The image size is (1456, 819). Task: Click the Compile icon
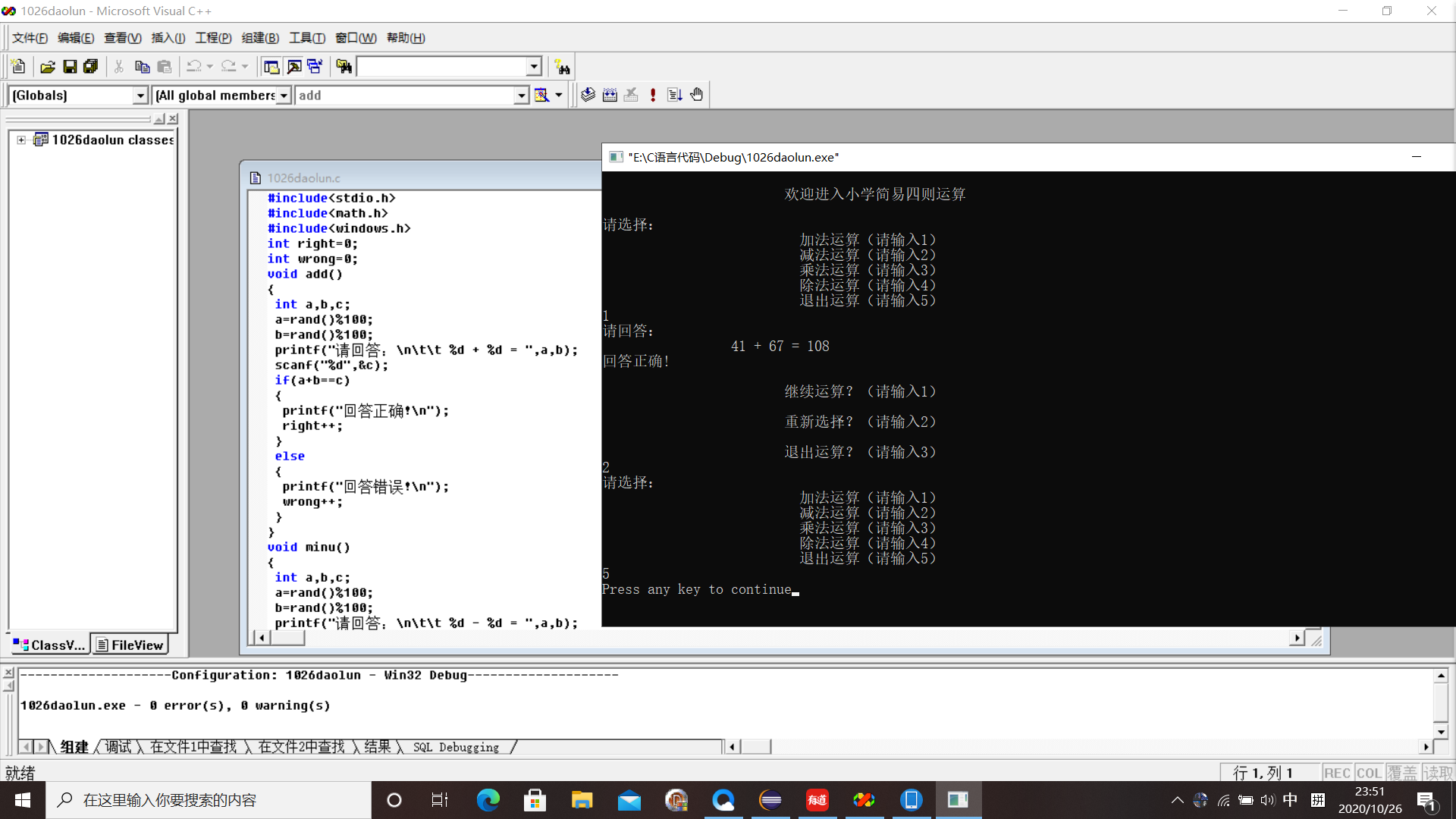click(x=588, y=95)
